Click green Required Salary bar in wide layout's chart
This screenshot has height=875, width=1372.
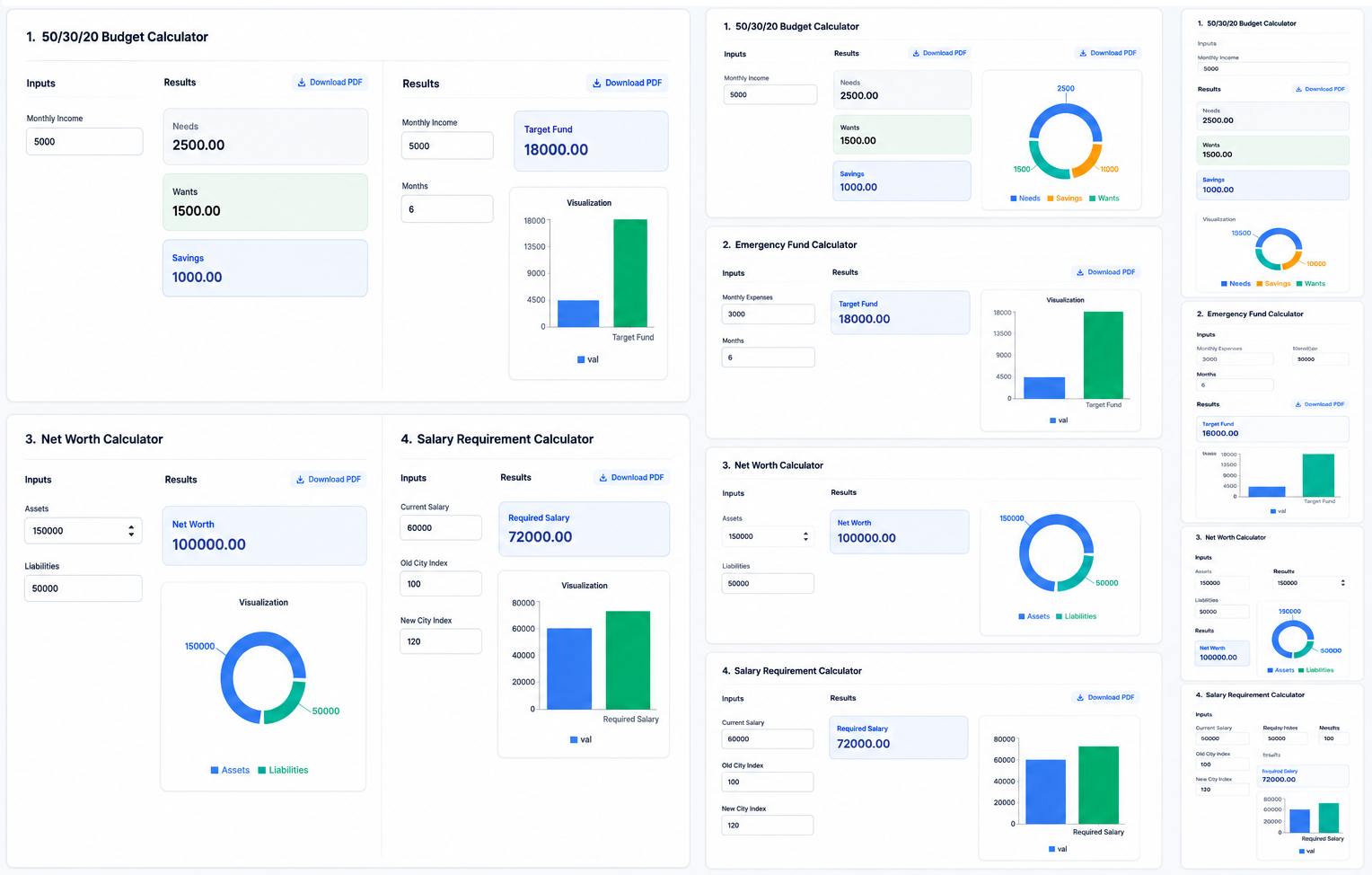tap(628, 660)
